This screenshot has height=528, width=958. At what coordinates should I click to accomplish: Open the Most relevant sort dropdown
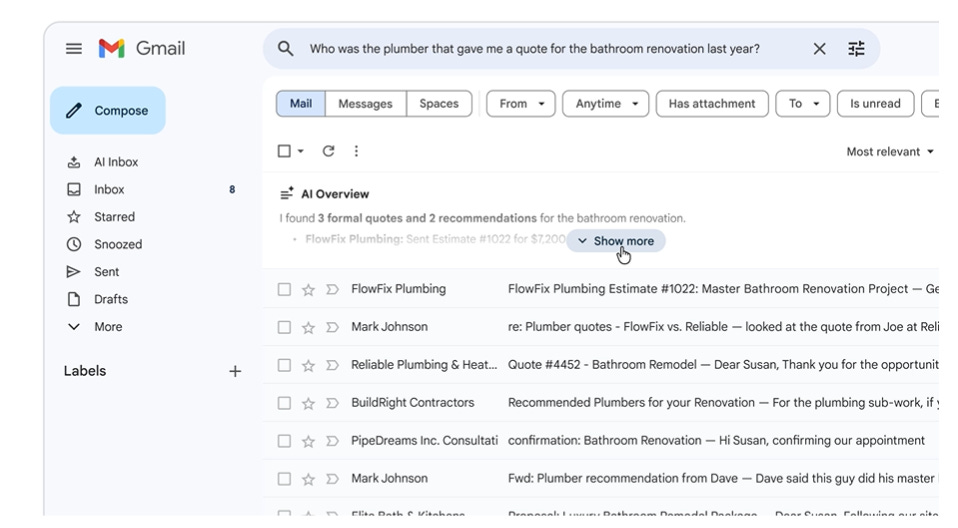pyautogui.click(x=890, y=152)
